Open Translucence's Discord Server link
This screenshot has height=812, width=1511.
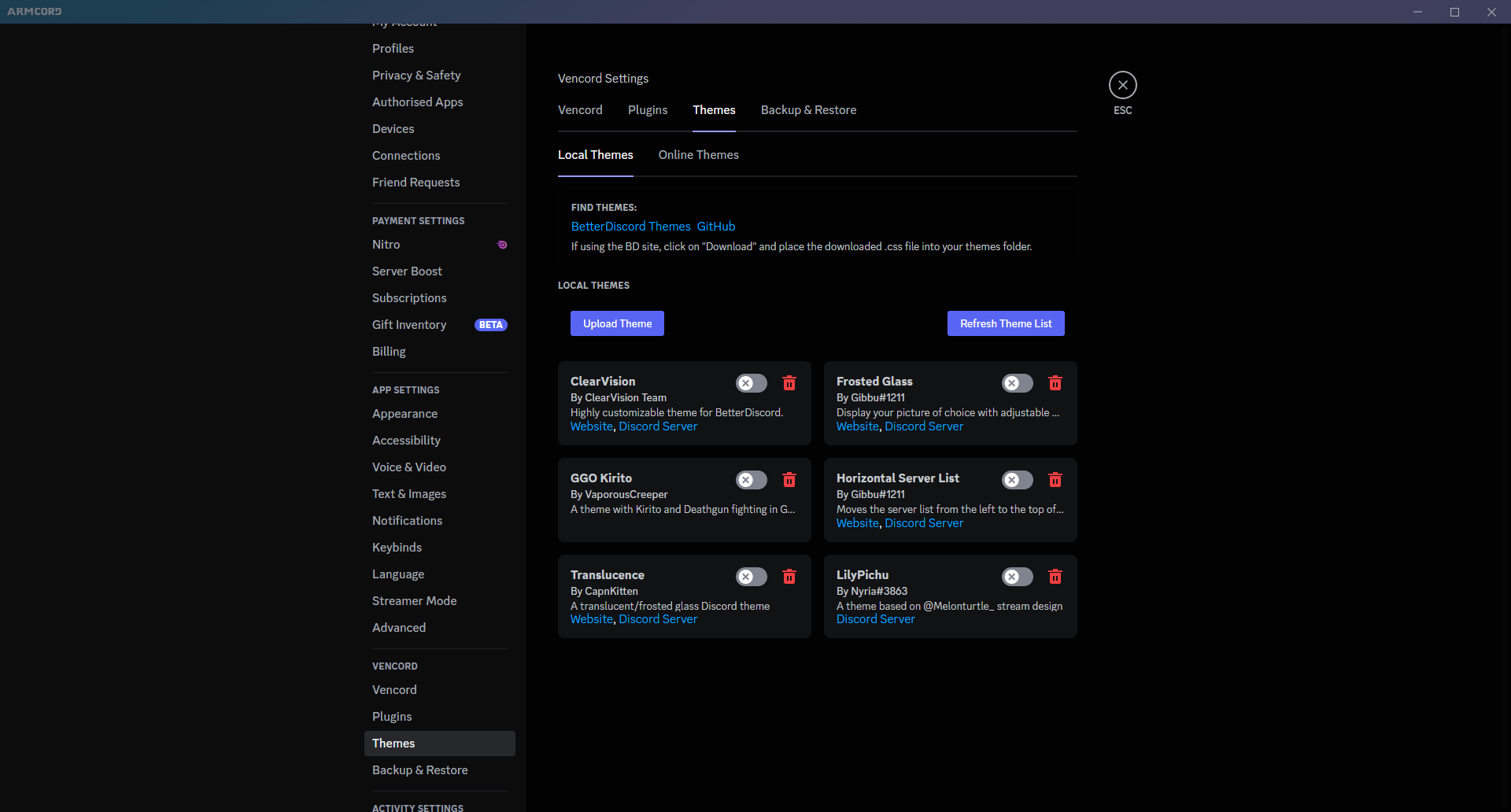click(658, 619)
